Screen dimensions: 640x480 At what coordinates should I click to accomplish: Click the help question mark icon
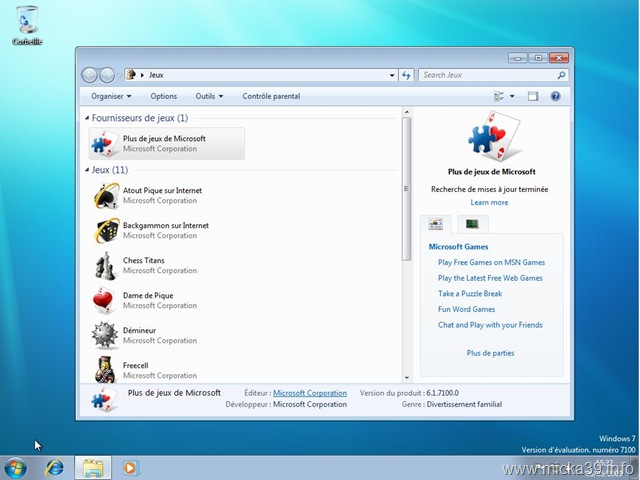pos(555,96)
